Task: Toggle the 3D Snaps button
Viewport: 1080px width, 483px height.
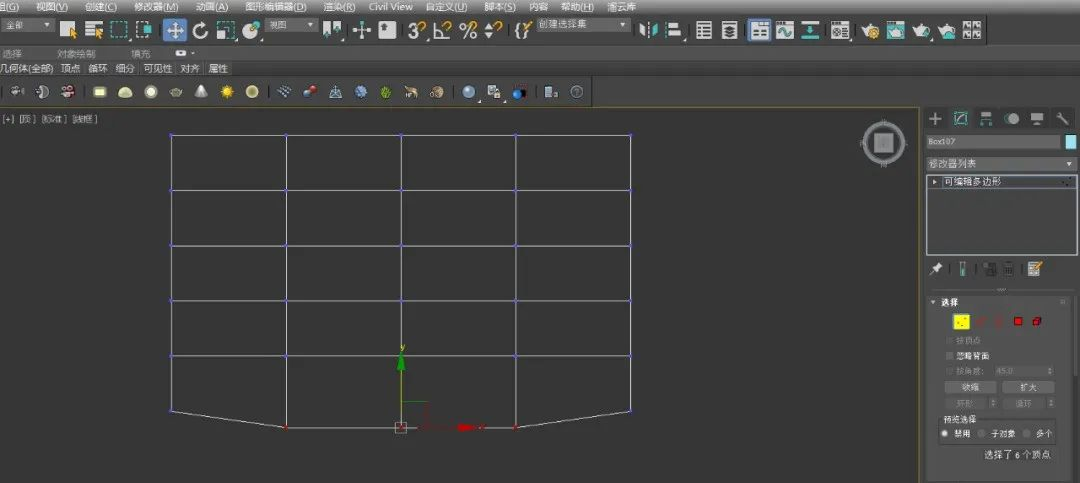Action: point(417,30)
